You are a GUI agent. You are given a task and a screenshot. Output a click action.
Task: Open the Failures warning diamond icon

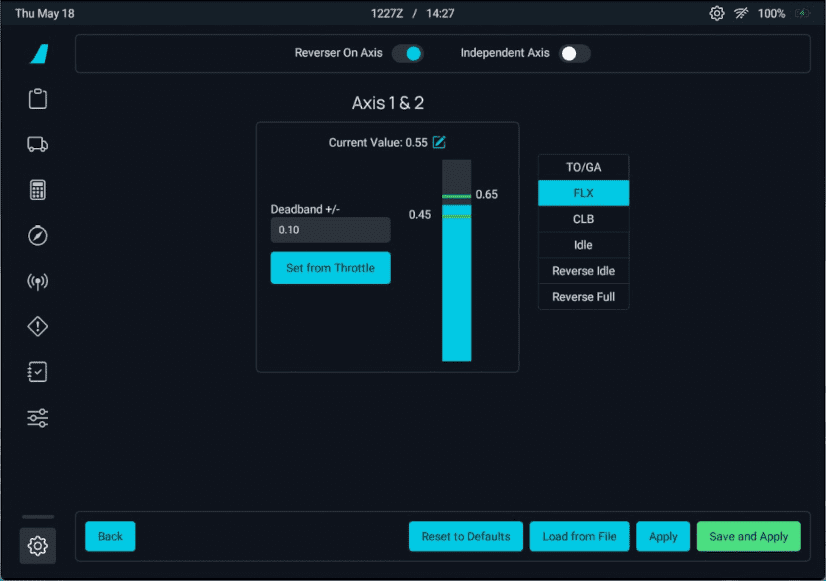[x=38, y=327]
